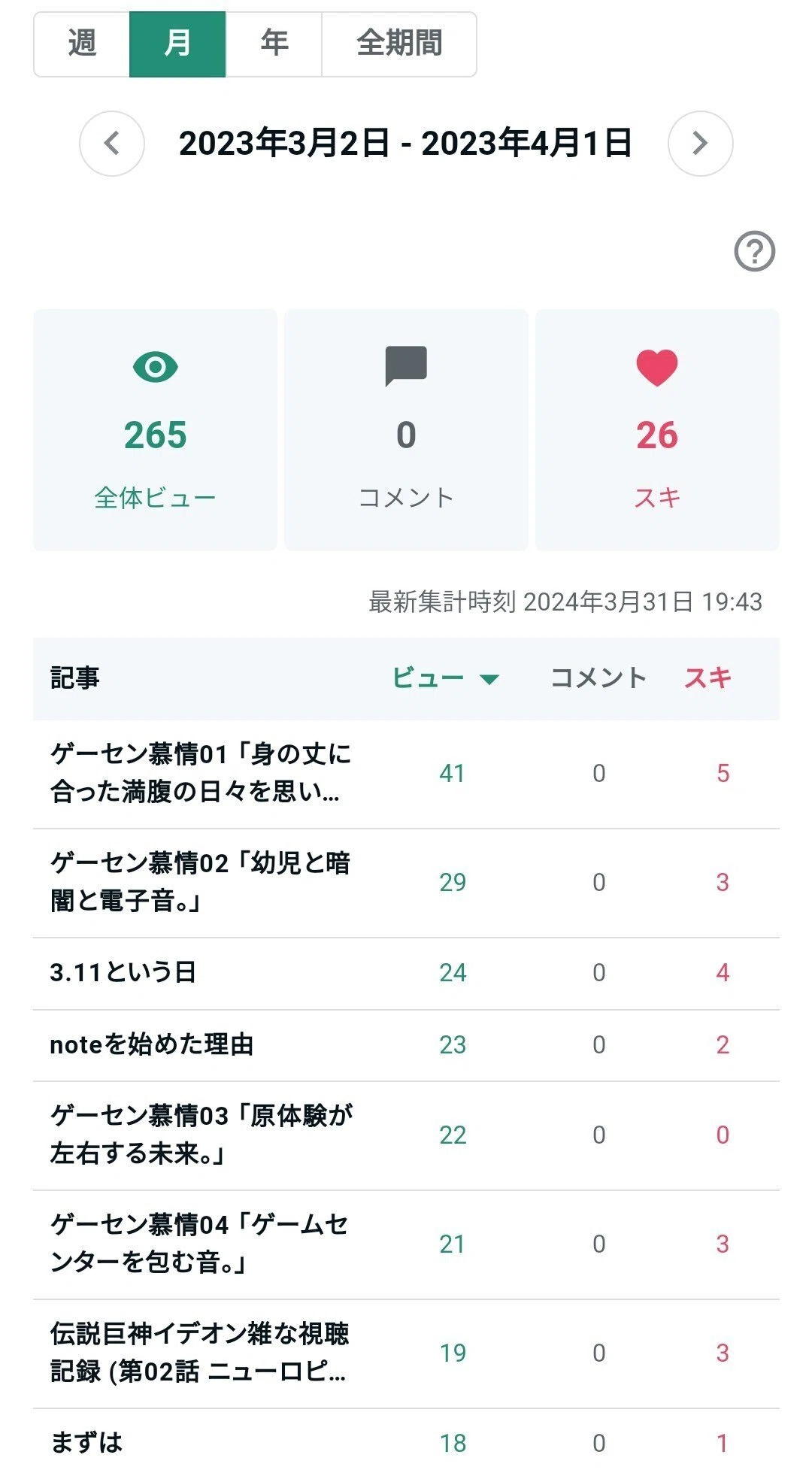Go to the next month with right chevron
812x1470 pixels.
pos(700,144)
